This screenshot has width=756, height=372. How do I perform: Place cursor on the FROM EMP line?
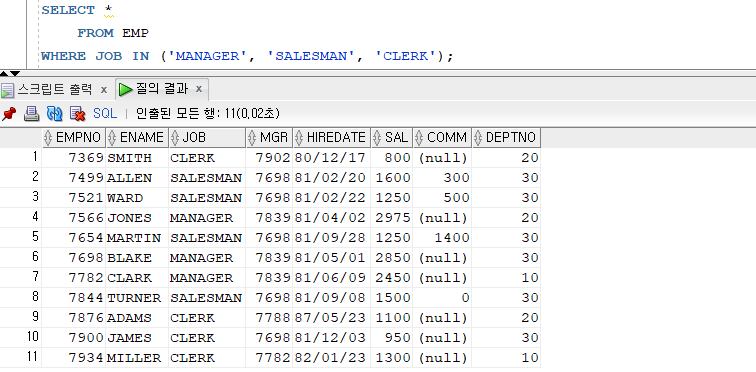[x=113, y=33]
